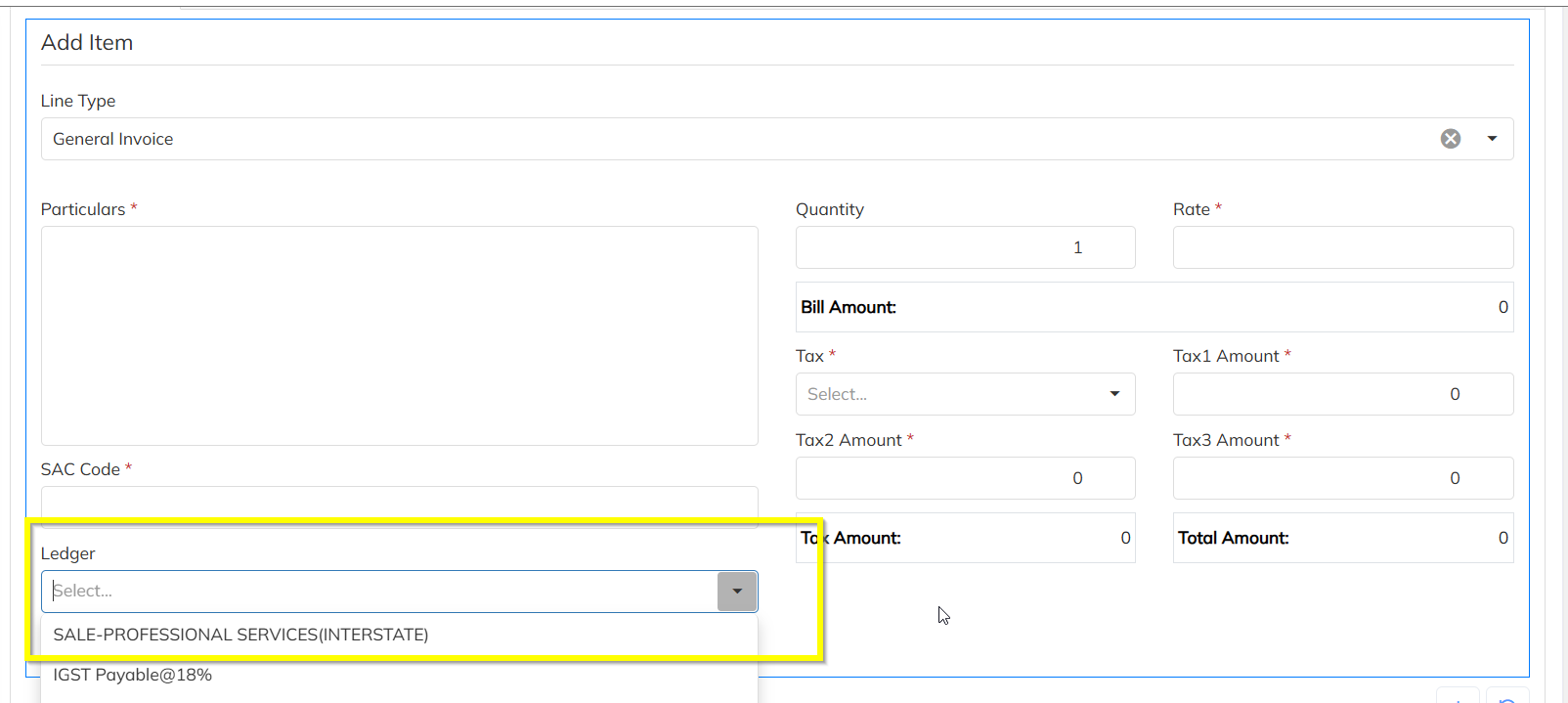Choose SALE-PROFESSIONAL SERVICES(INTERSTATE) ledger option
This screenshot has width=1568, height=703.
coord(240,635)
